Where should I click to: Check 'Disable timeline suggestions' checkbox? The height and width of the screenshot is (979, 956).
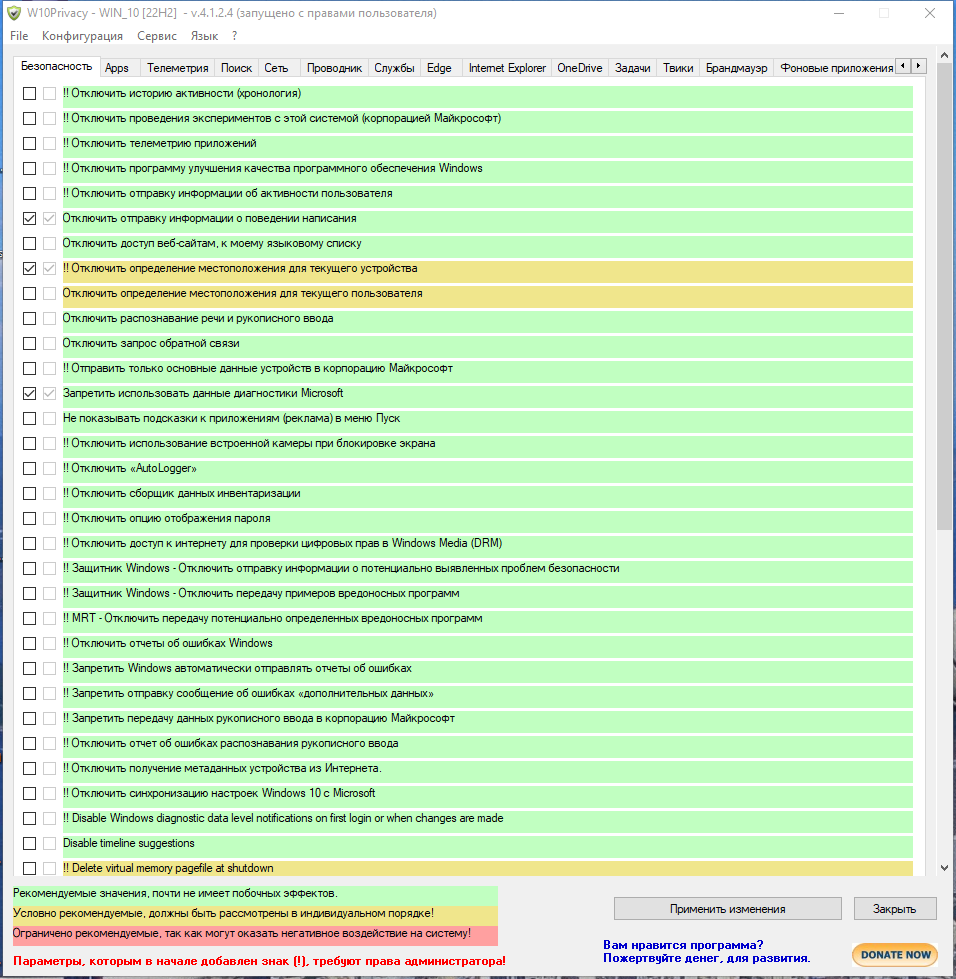(29, 844)
